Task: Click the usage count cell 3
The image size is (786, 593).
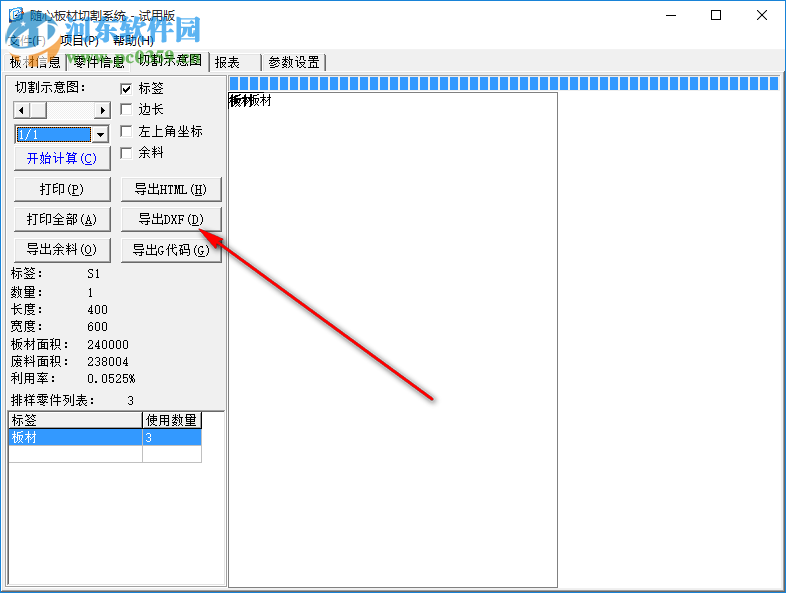Action: click(172, 437)
